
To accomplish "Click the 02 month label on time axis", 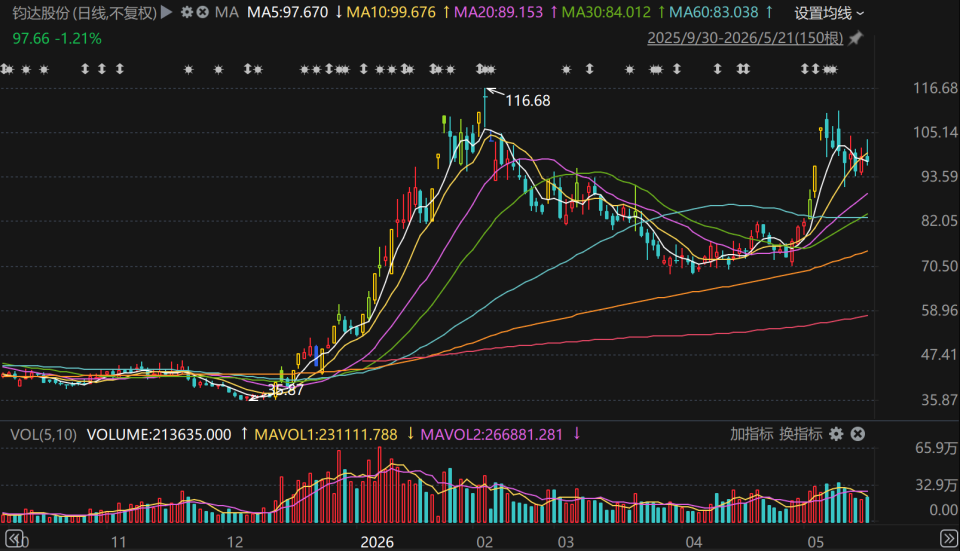I will tap(485, 542).
